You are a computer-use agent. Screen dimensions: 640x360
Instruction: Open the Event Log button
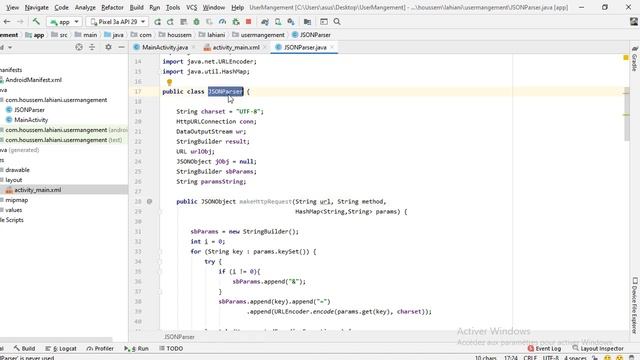544,349
